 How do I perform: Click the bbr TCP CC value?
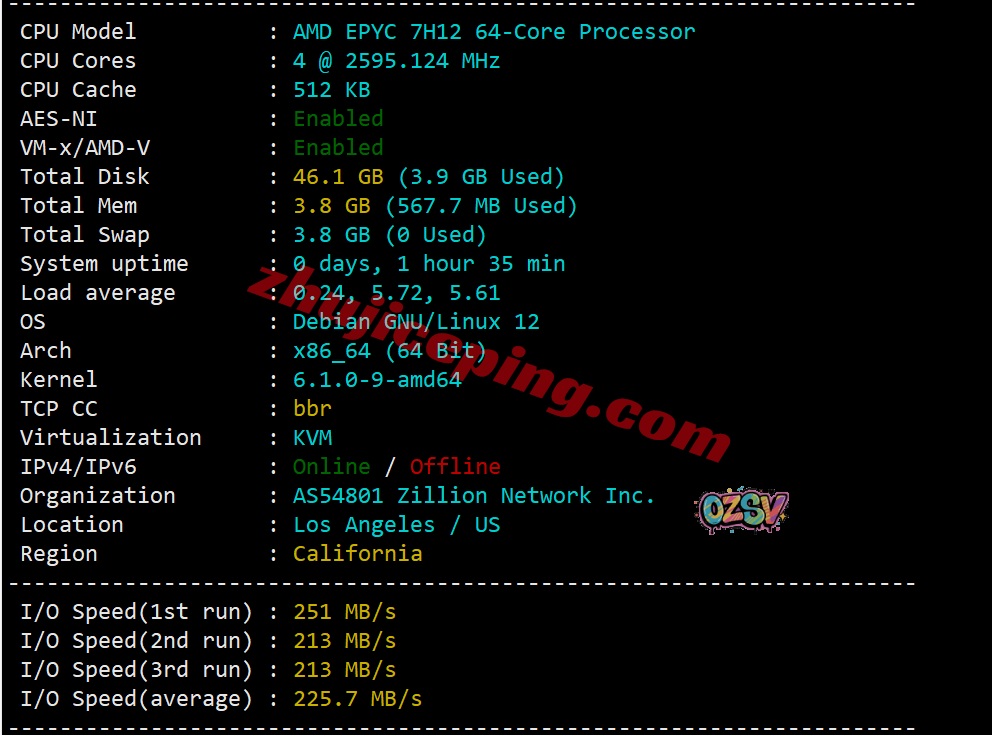(x=313, y=409)
